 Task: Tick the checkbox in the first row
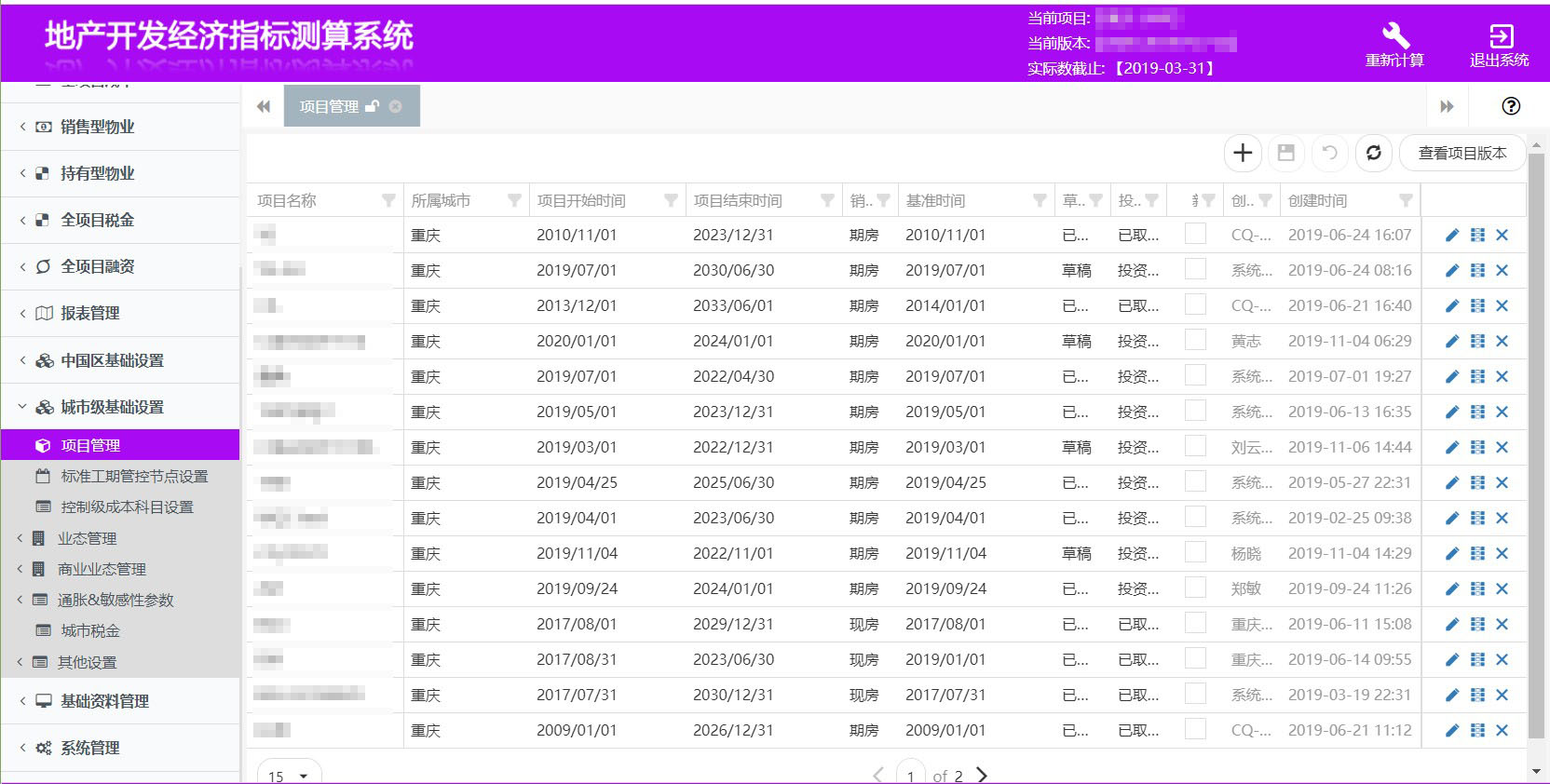(x=1195, y=235)
